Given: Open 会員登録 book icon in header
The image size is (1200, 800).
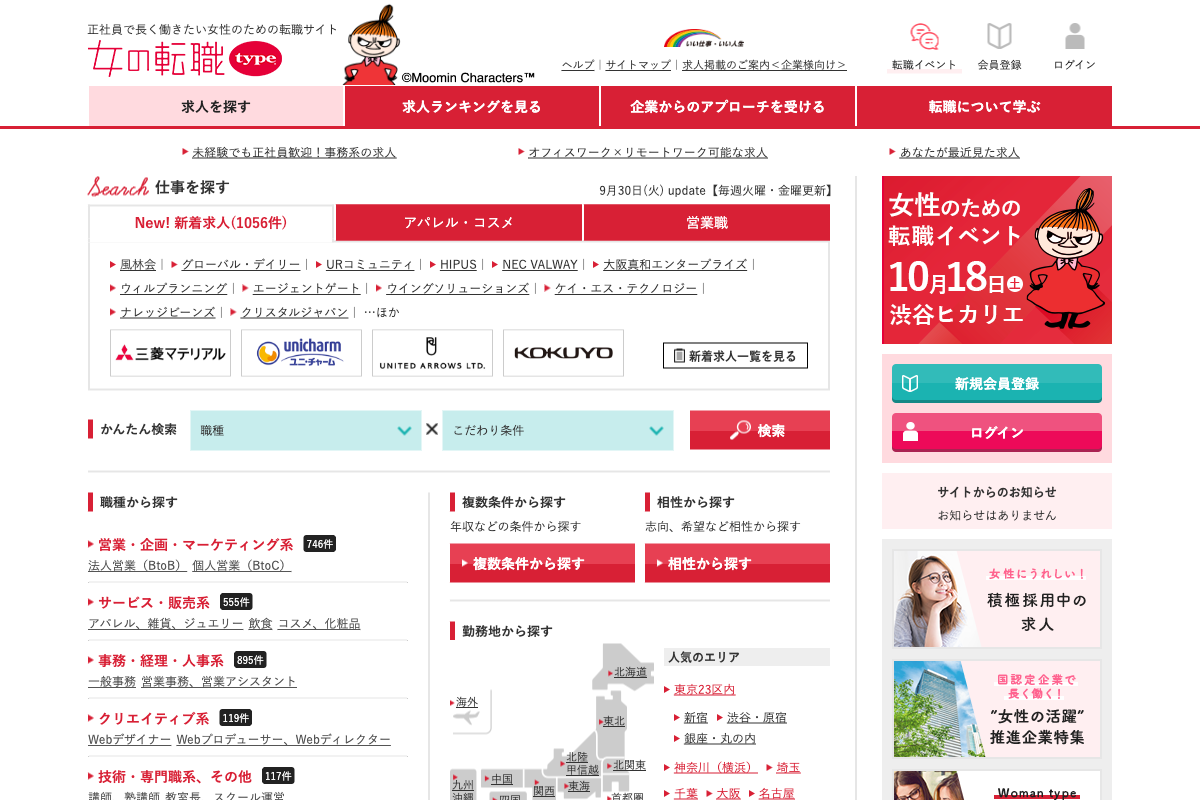Looking at the screenshot, I should pyautogui.click(x=999, y=38).
